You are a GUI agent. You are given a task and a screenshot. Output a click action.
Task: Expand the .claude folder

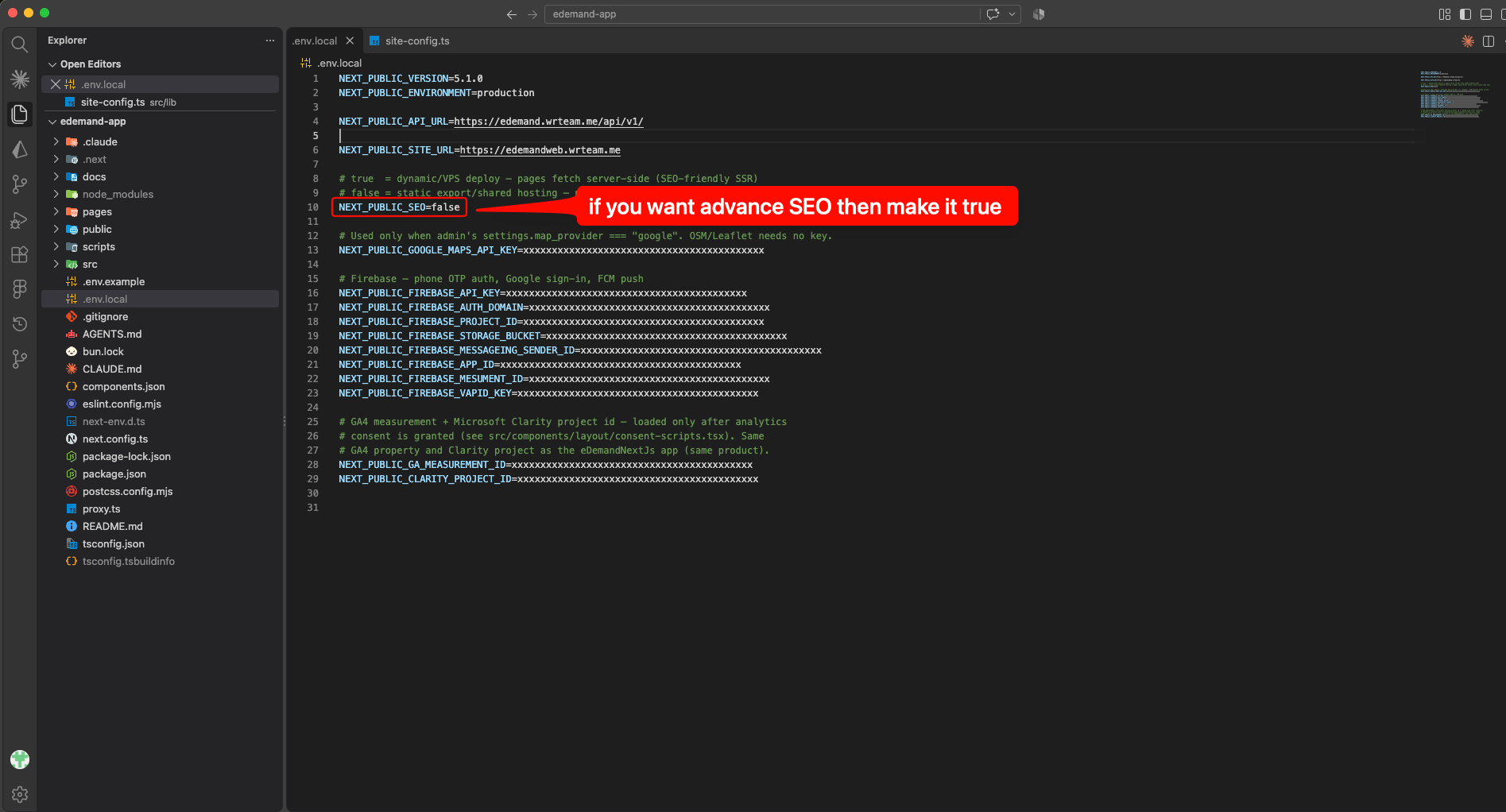[x=56, y=141]
